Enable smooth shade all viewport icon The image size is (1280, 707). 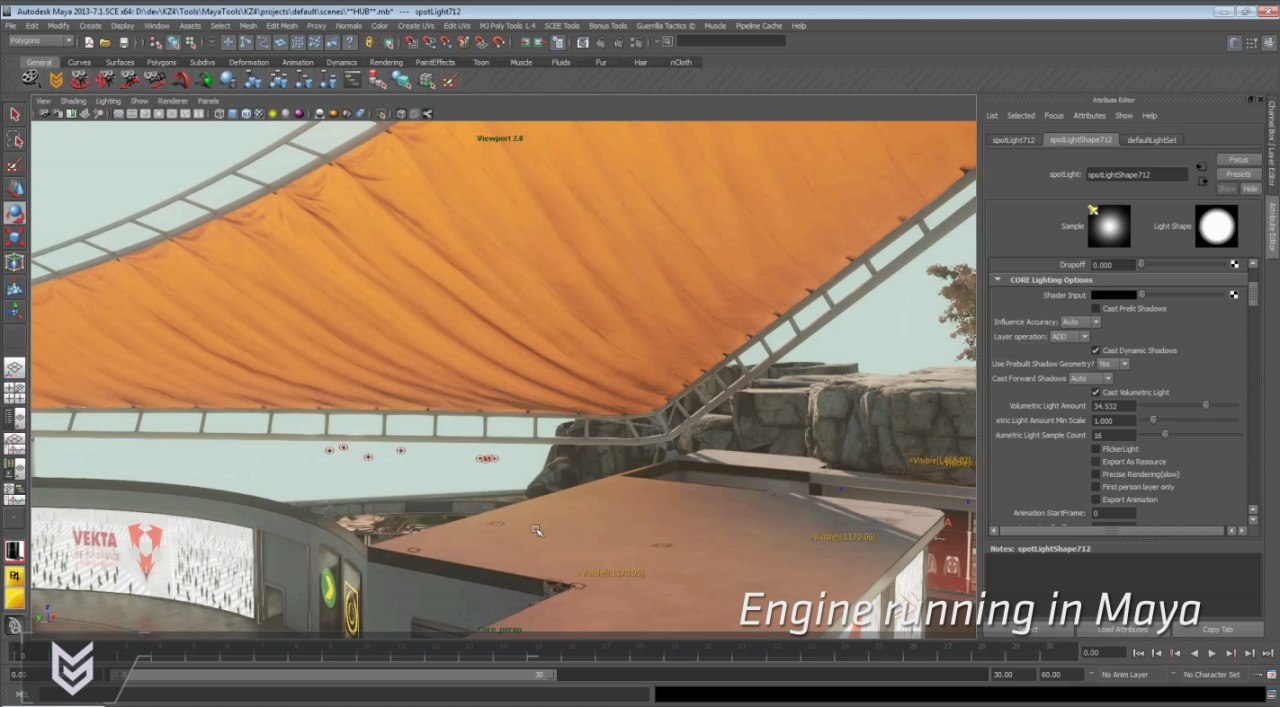tap(232, 114)
